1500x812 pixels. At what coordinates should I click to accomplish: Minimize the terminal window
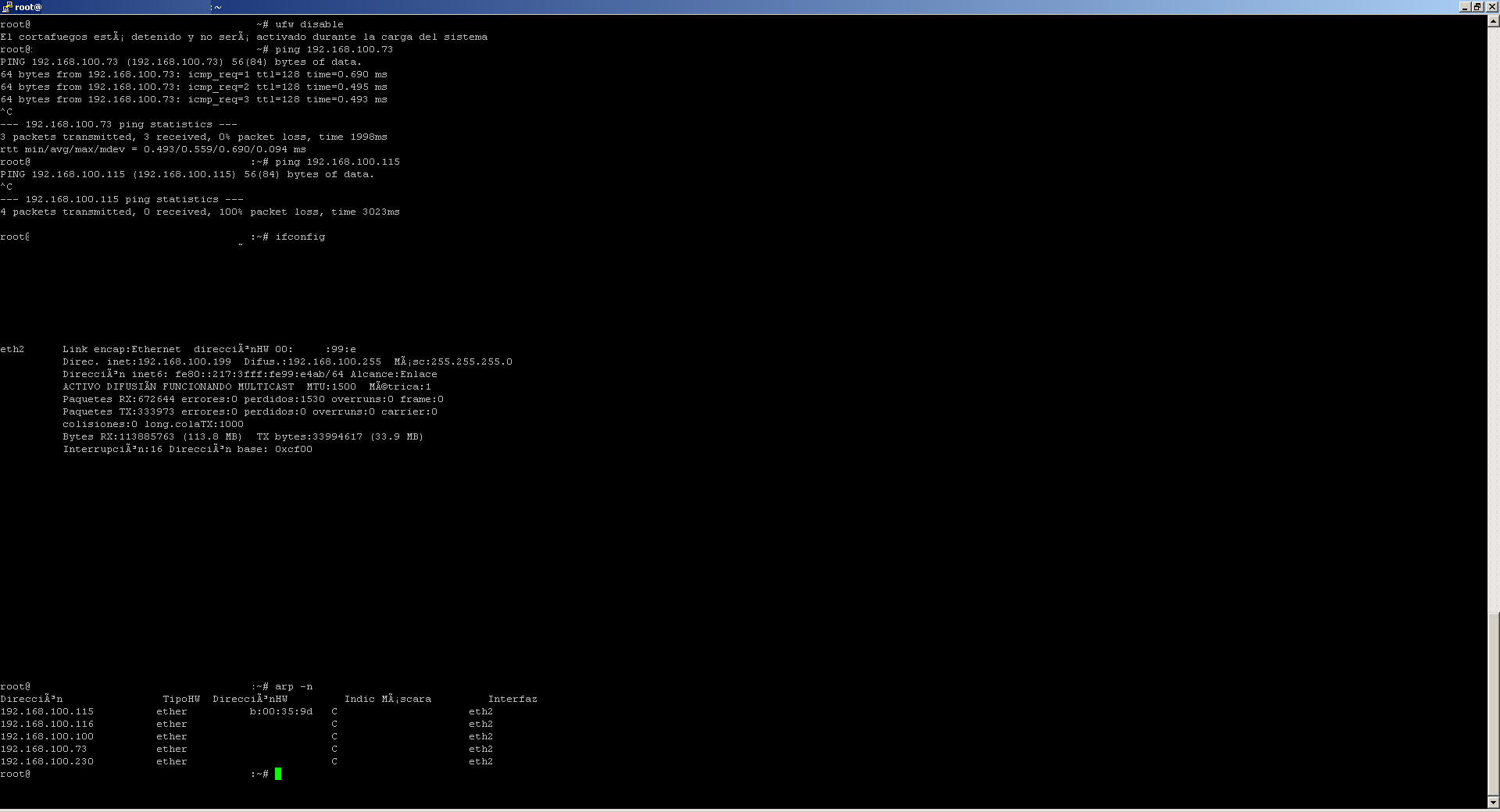(x=1465, y=7)
